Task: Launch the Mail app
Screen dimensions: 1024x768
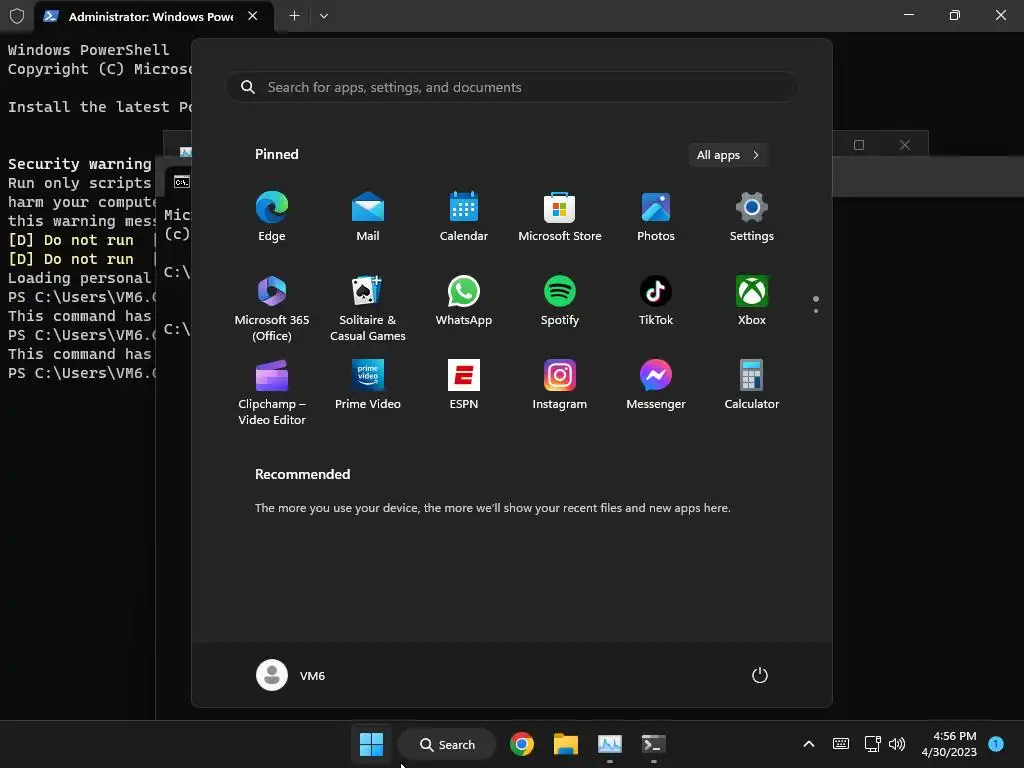Action: coord(368,217)
